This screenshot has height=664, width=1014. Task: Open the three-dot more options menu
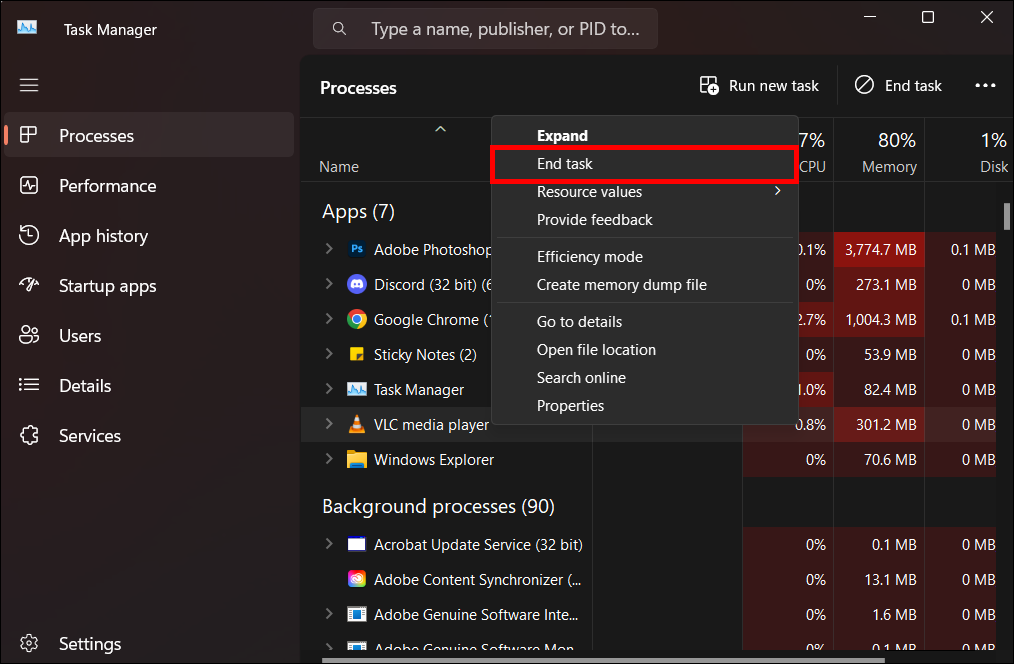point(985,86)
